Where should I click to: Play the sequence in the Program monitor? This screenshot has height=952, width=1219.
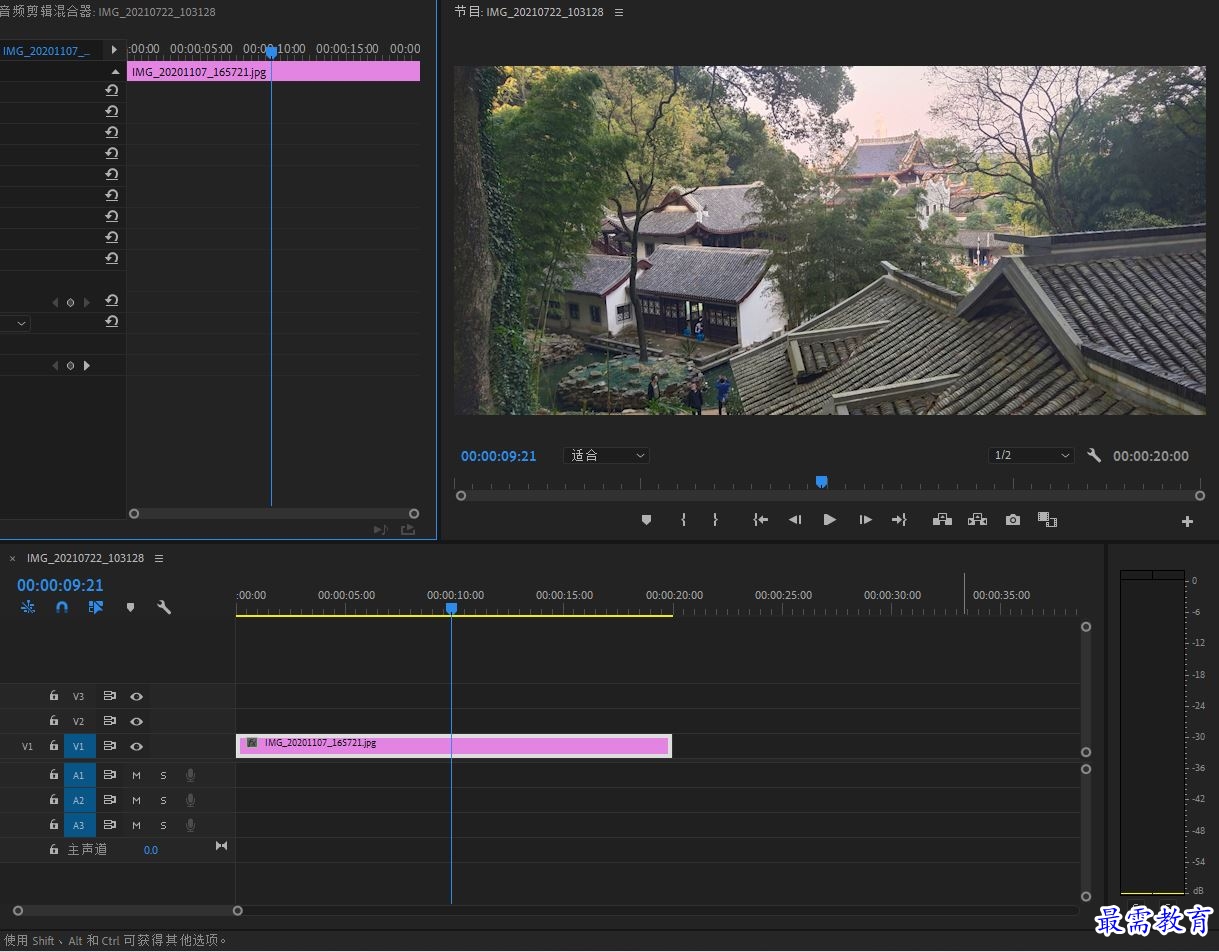(829, 520)
